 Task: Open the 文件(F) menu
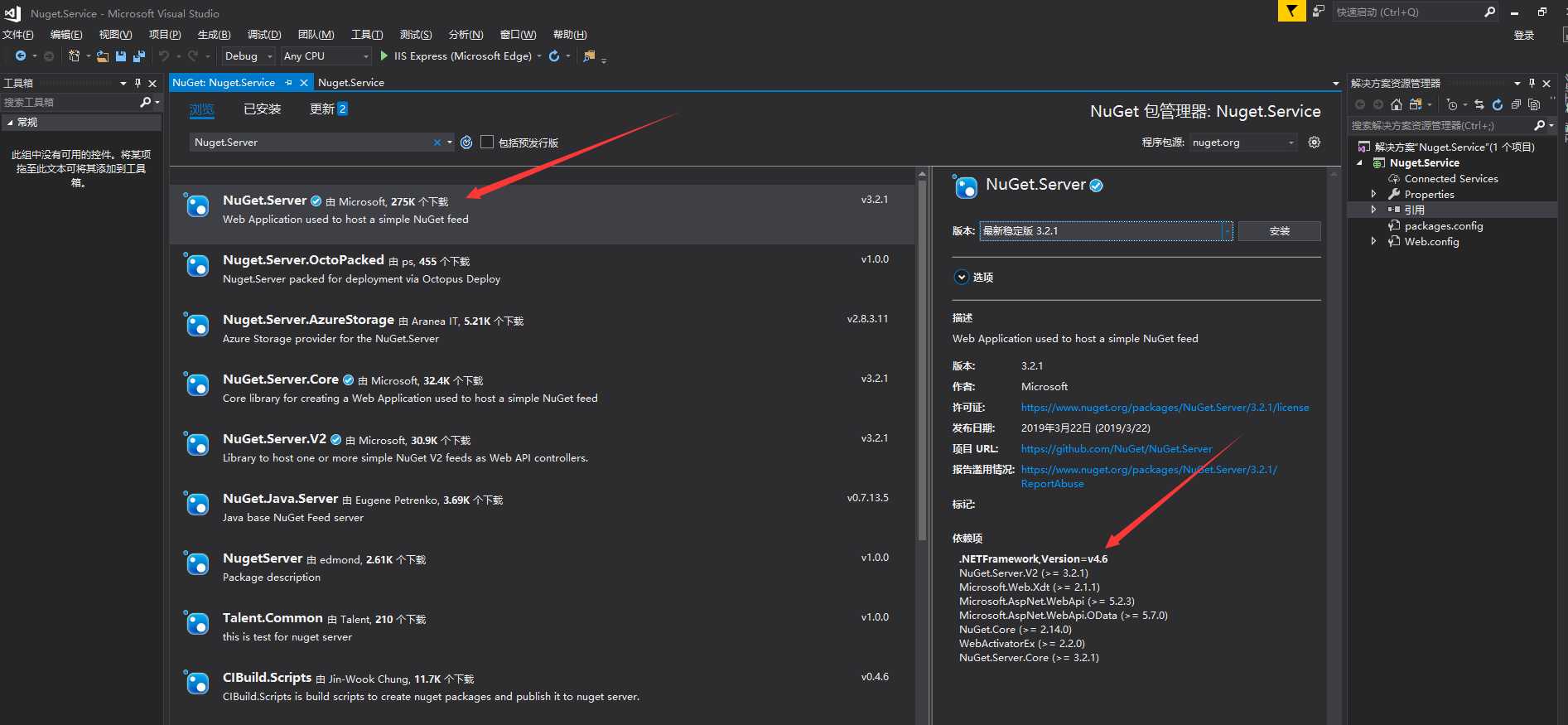18,35
